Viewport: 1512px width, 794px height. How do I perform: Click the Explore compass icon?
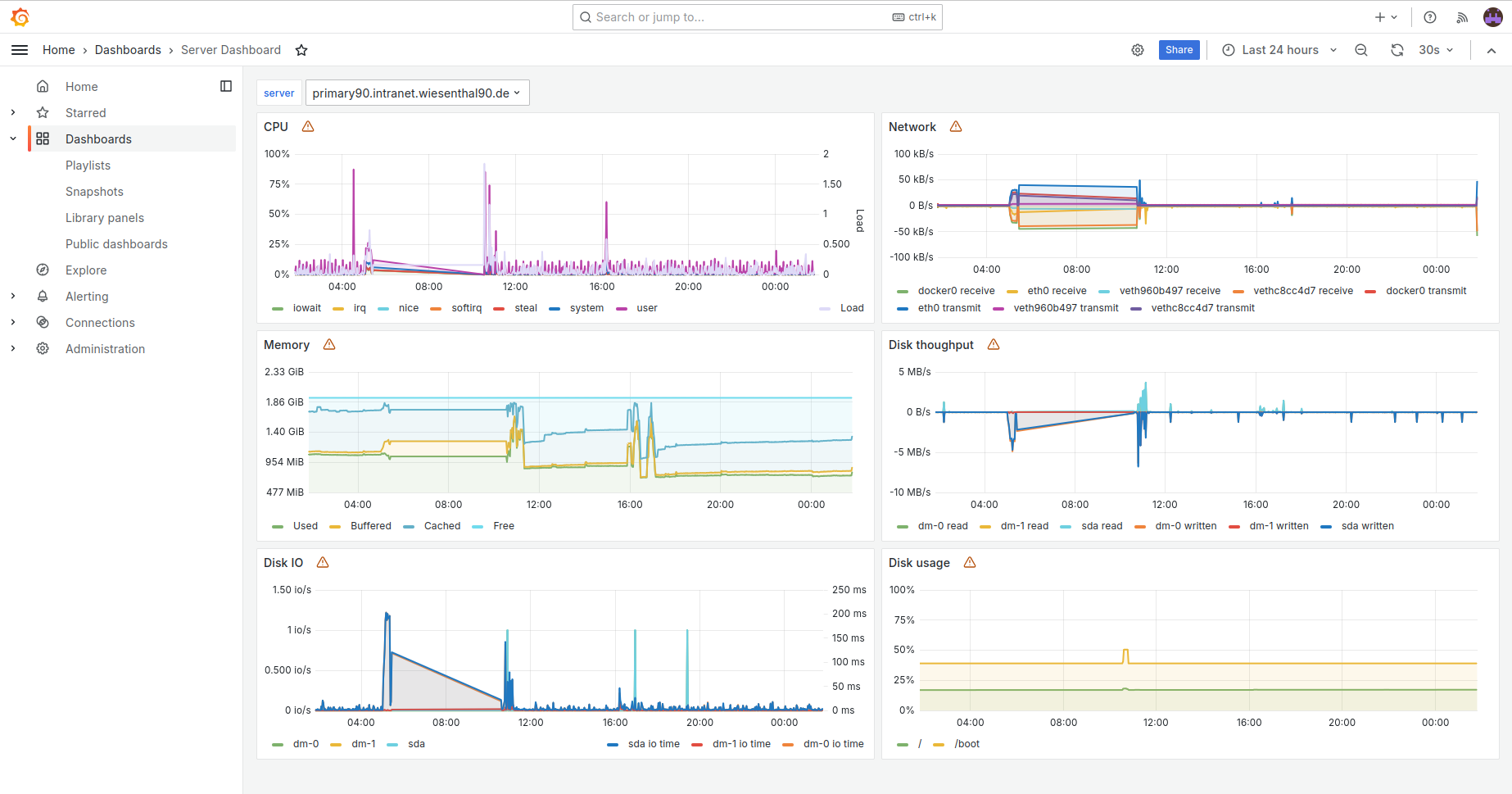pyautogui.click(x=43, y=270)
